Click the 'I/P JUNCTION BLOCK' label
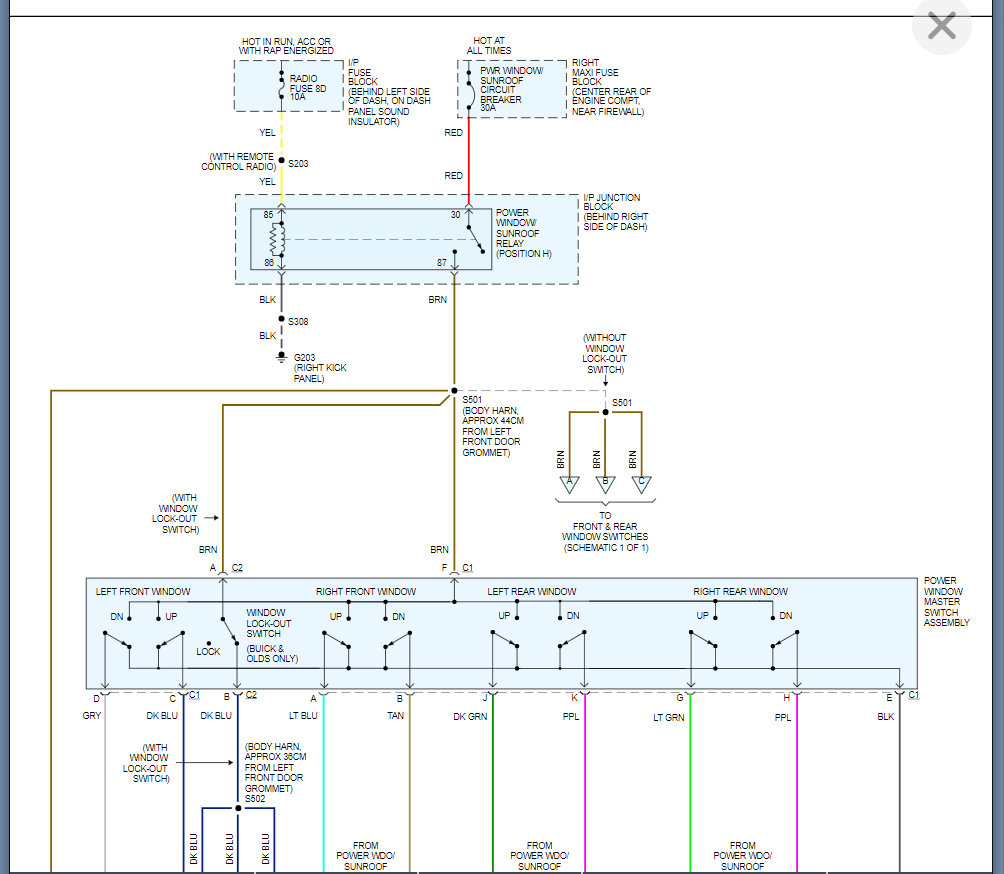 click(x=615, y=212)
